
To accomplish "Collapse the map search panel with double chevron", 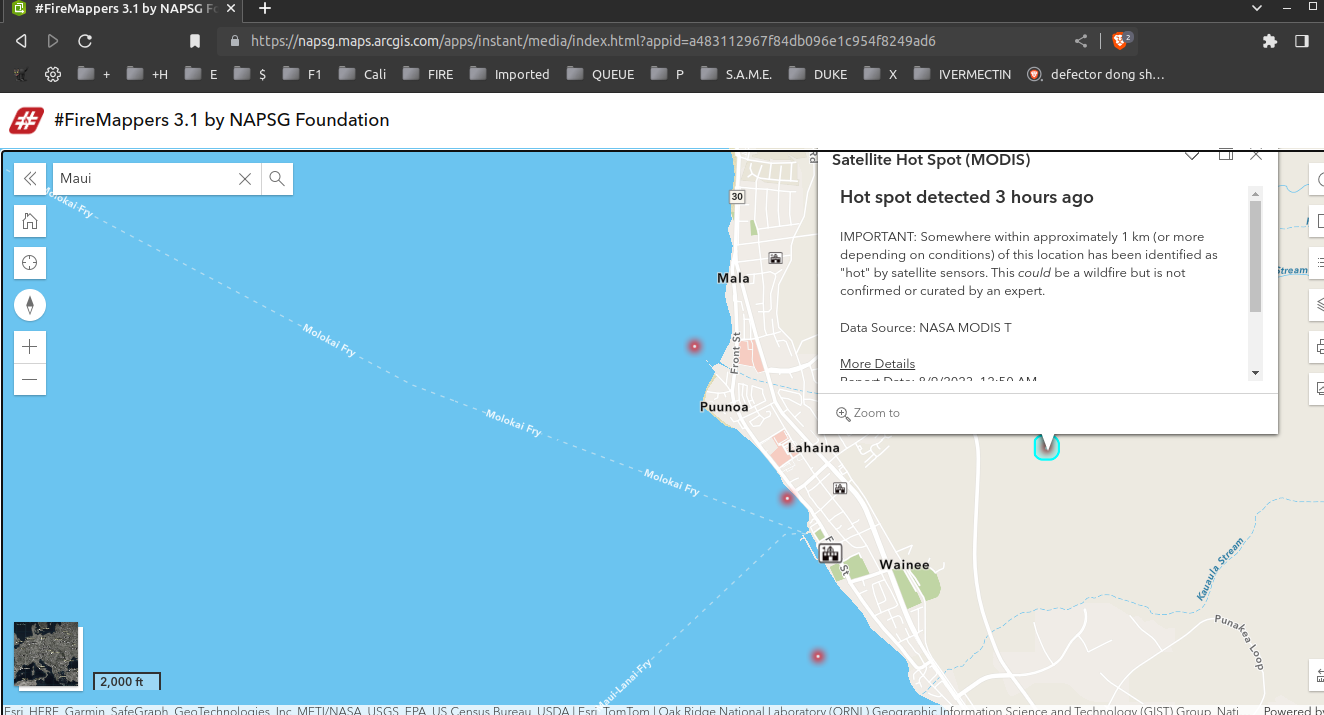I will tap(30, 179).
